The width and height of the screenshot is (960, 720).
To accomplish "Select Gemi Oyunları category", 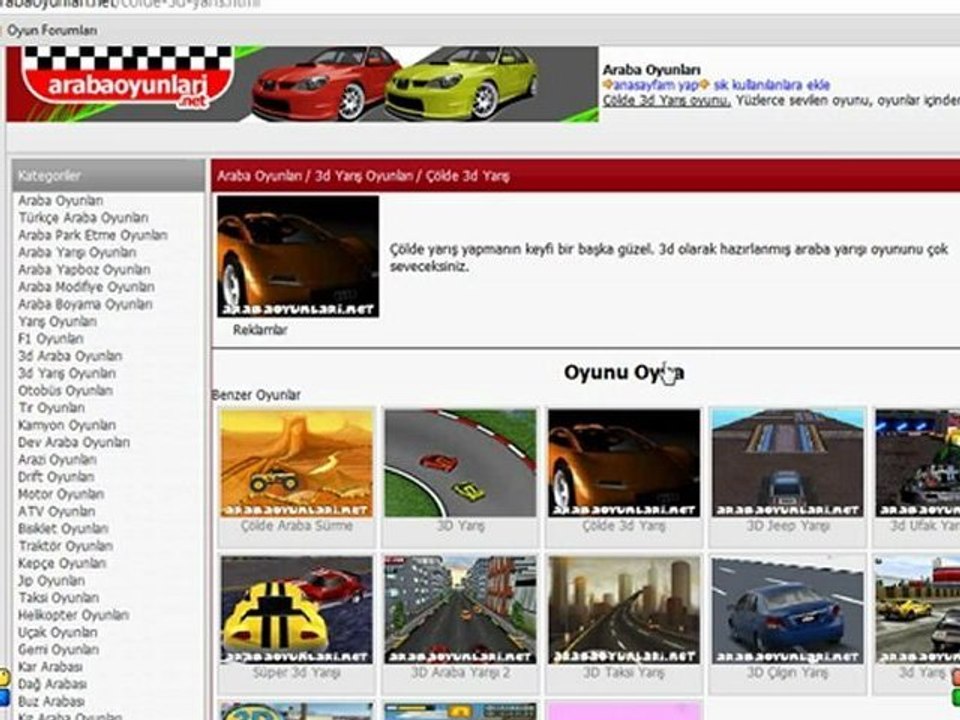I will pyautogui.click(x=58, y=649).
